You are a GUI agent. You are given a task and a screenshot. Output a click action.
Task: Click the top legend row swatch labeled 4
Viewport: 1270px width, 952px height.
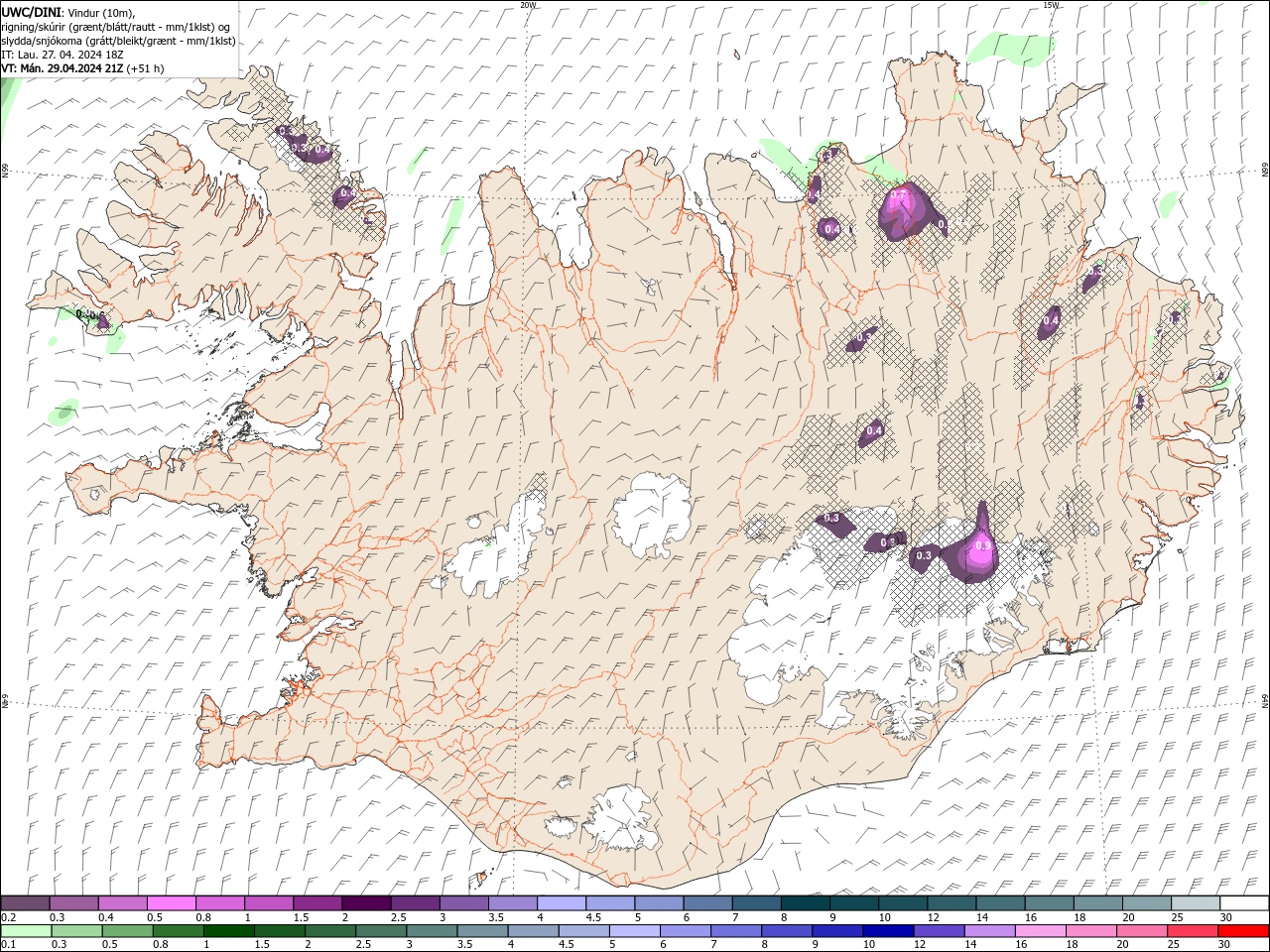(x=561, y=903)
